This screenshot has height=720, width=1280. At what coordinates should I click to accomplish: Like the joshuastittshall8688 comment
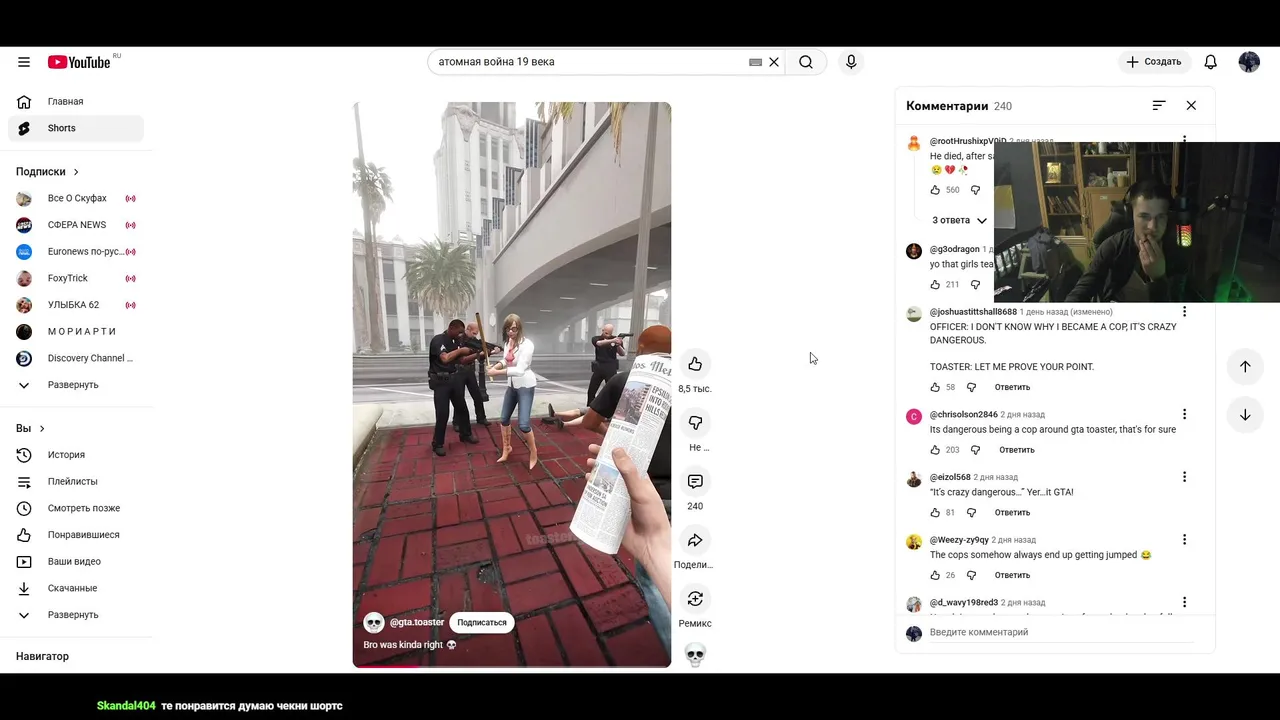tap(935, 387)
